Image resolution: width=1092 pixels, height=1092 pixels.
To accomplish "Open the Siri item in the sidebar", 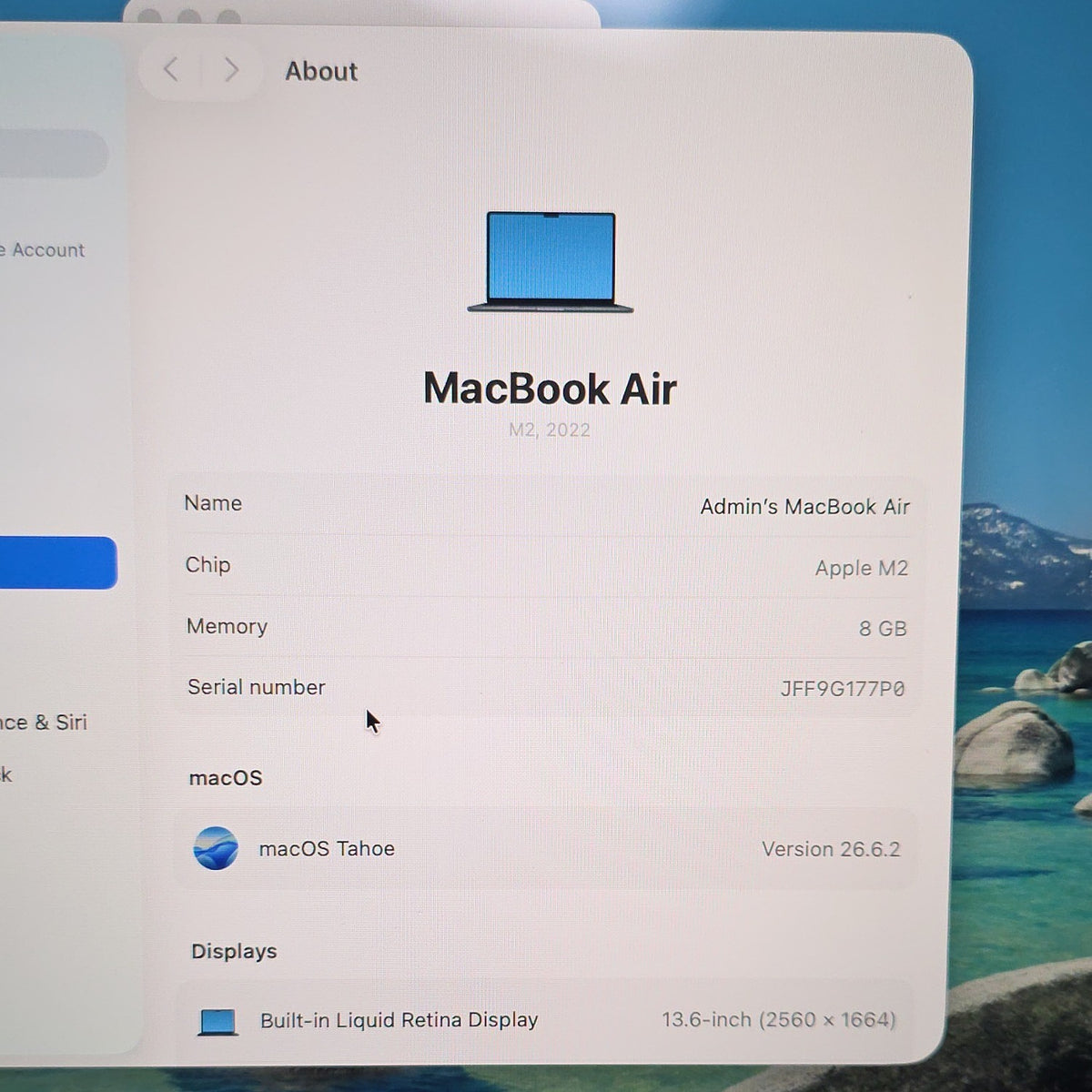I will coord(44,723).
